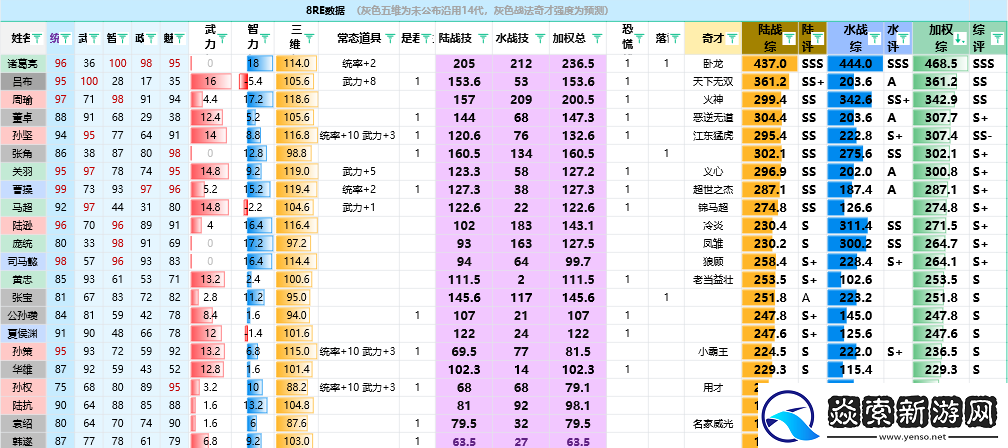Click the filter icon on the 智 stat column
The width and height of the screenshot is (1008, 448).
(x=122, y=39)
